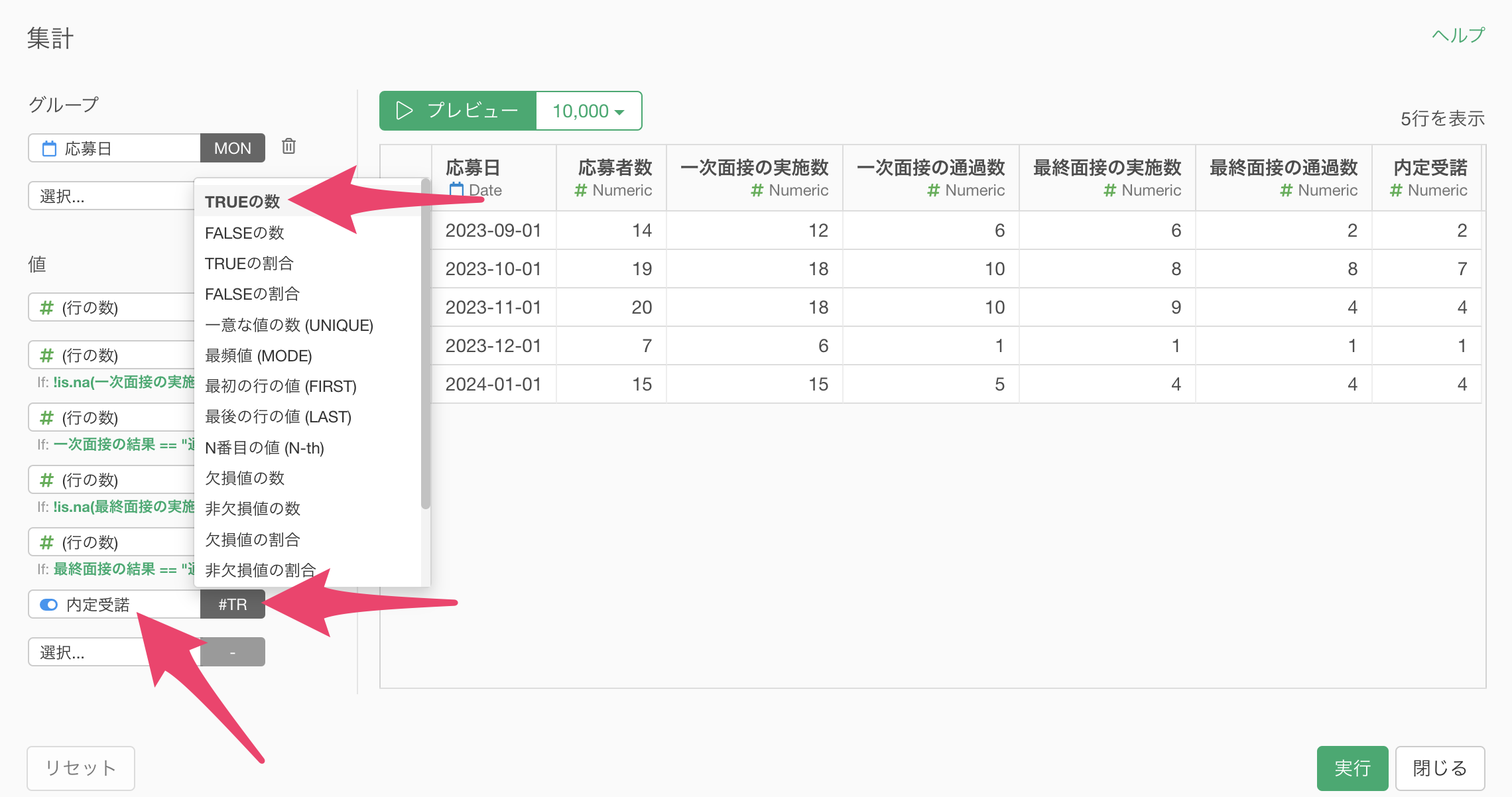Click the If: 最終面接の結果 == condition
This screenshot has width=1512, height=797.
pos(116,569)
